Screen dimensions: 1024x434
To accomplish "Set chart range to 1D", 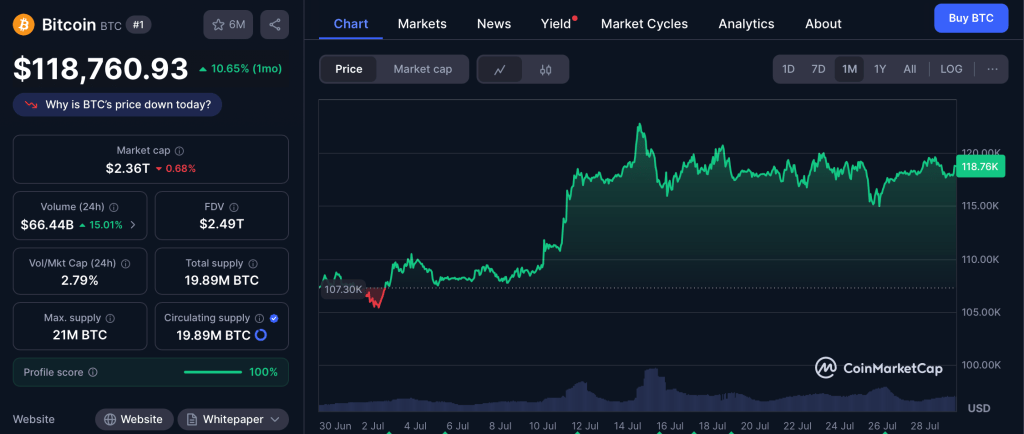I will [788, 69].
